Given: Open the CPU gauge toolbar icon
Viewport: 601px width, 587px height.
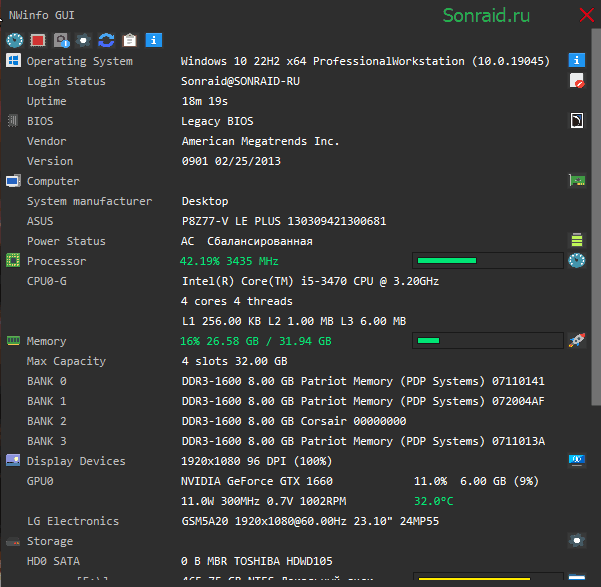Looking at the screenshot, I should (x=15, y=40).
